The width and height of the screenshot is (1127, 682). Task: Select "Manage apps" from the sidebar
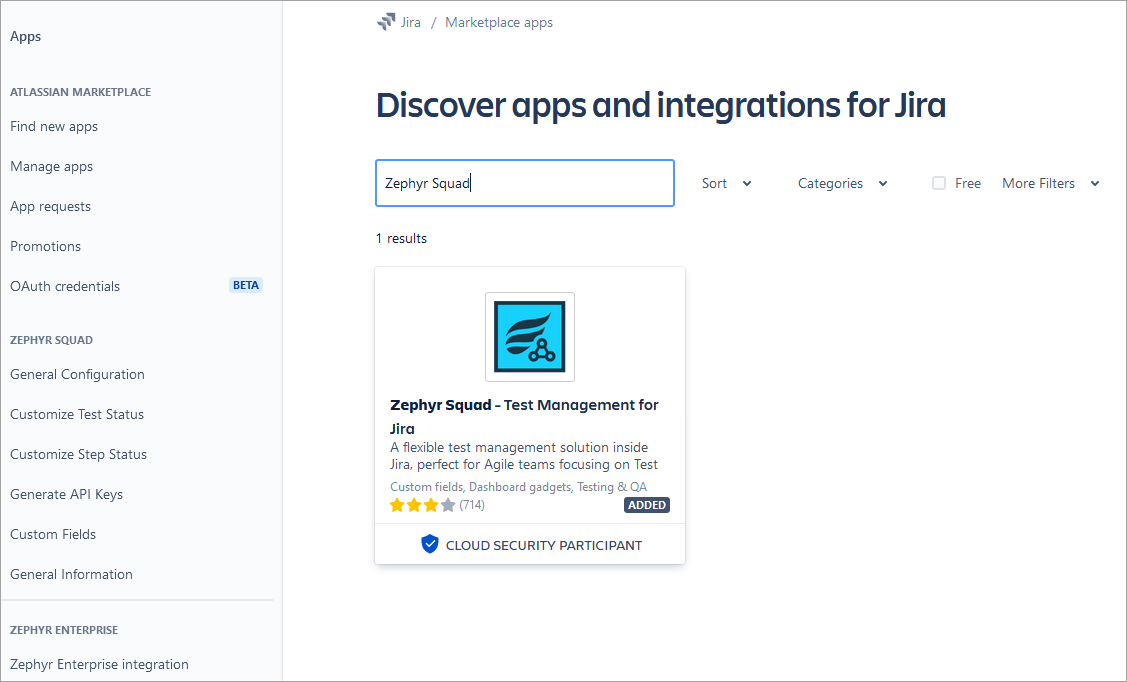point(51,166)
